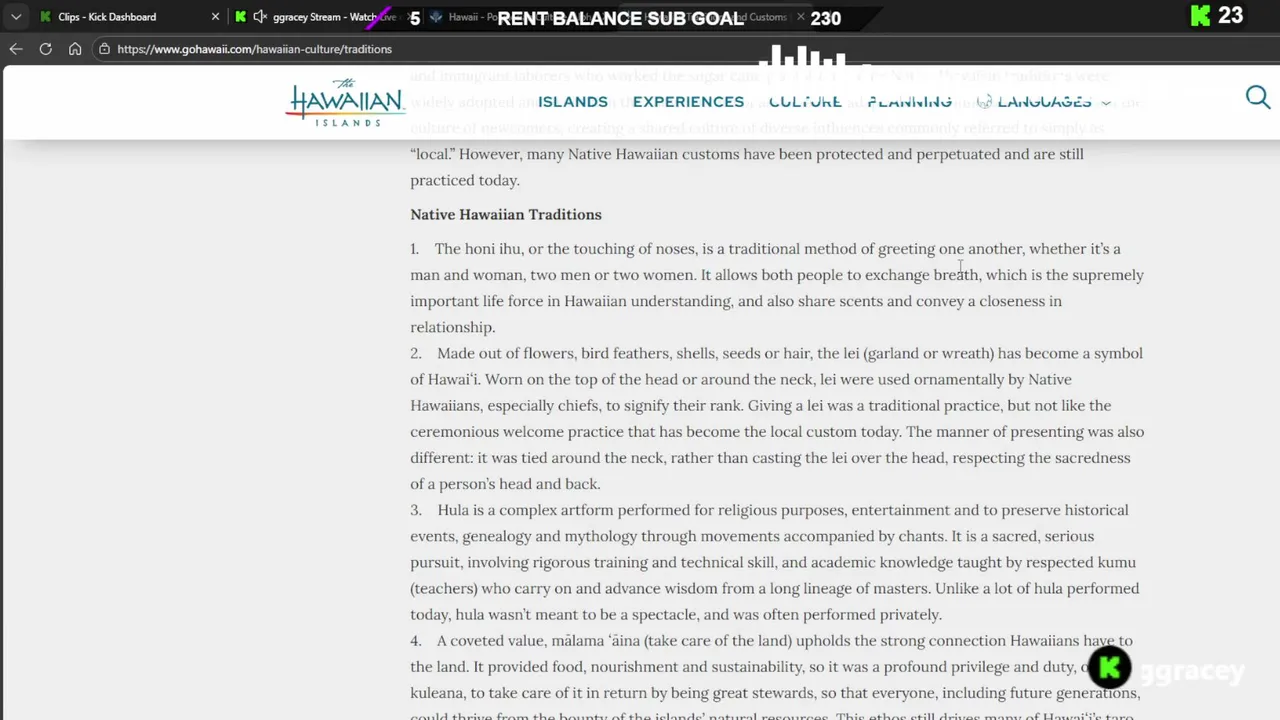
Task: Open the CULTURE menu
Action: click(x=805, y=102)
